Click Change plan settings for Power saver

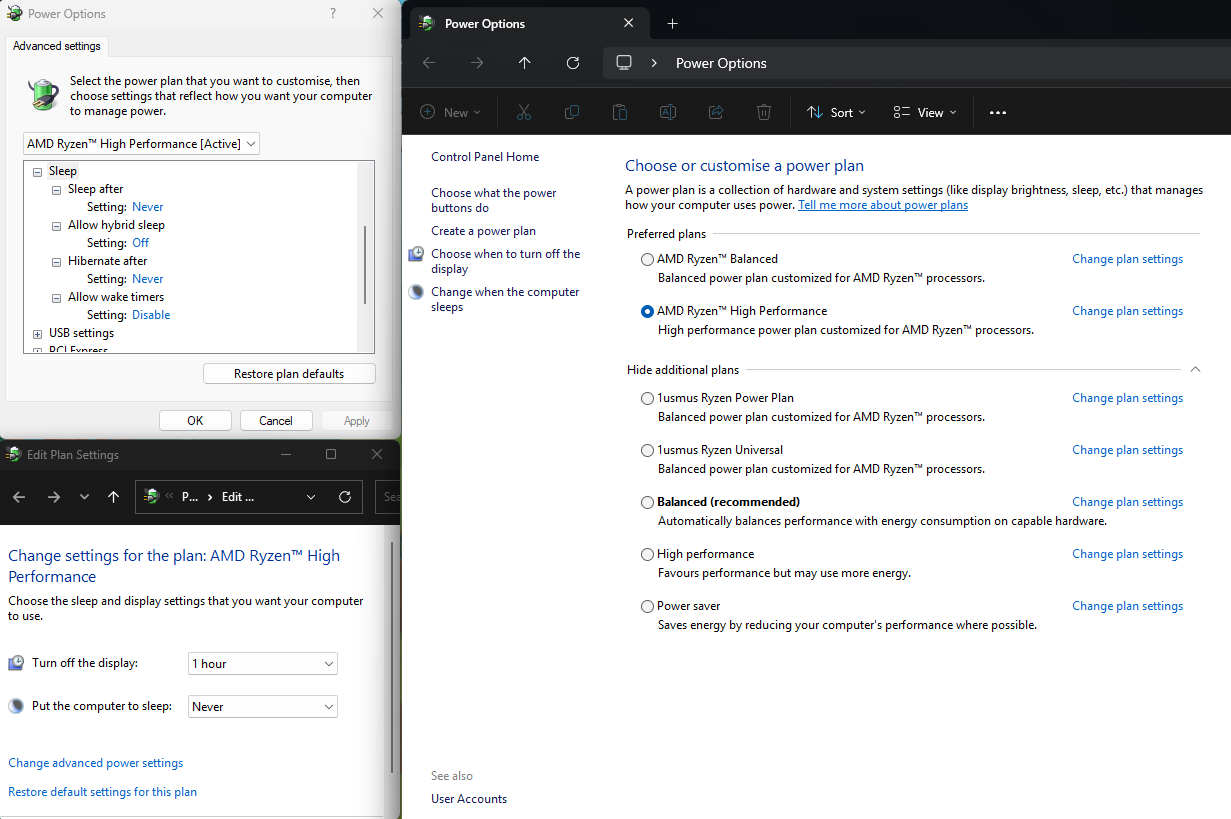[x=1127, y=606]
